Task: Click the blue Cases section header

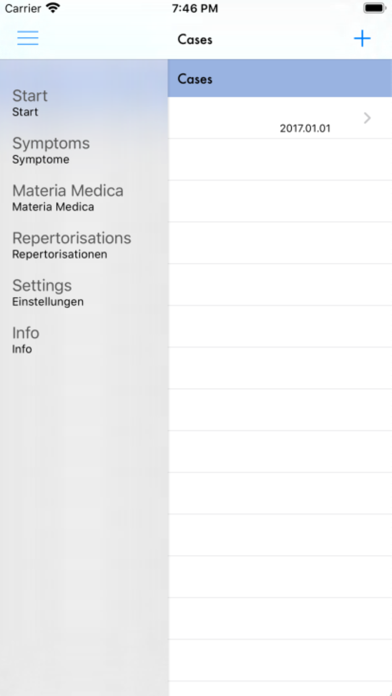Action: 280,79
